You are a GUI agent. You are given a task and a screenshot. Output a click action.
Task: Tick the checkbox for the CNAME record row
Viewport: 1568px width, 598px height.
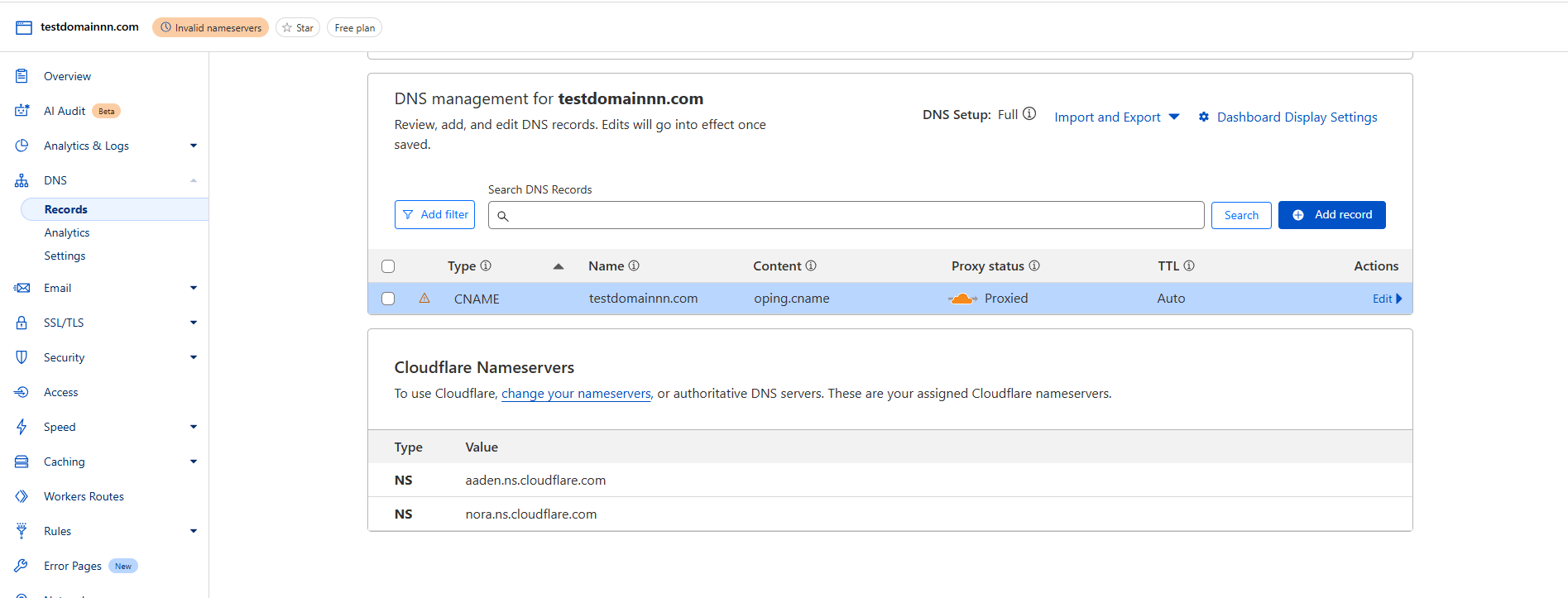388,299
